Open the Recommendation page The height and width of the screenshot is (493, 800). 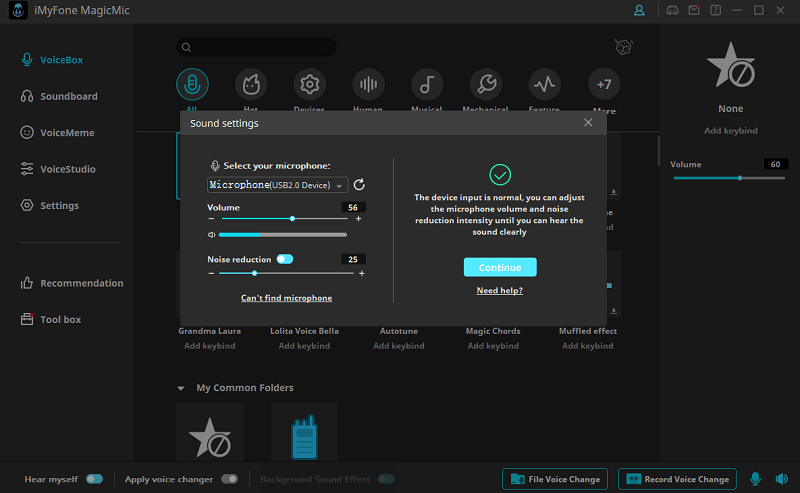point(71,283)
